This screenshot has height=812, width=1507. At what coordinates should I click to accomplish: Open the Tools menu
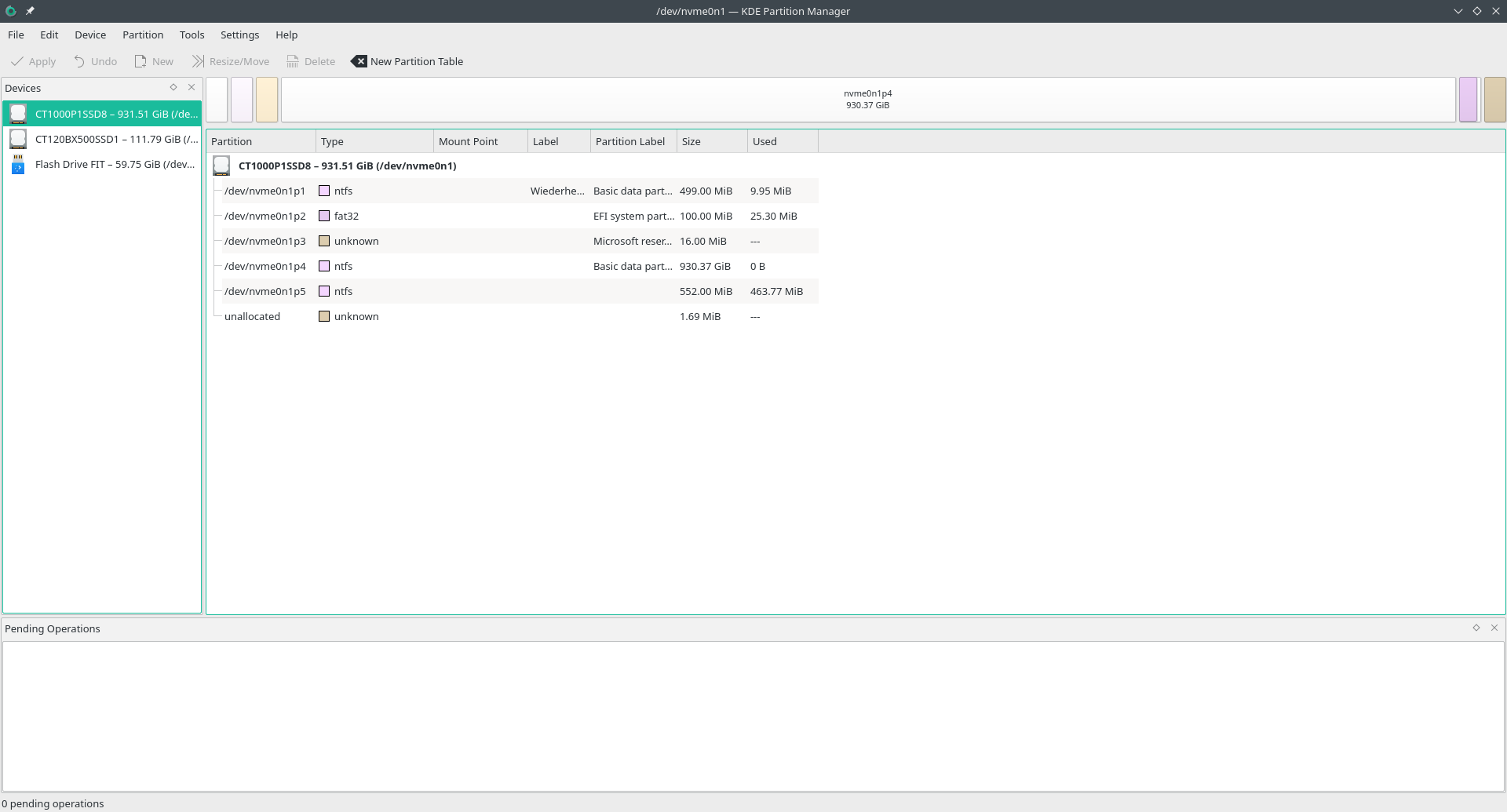(192, 35)
